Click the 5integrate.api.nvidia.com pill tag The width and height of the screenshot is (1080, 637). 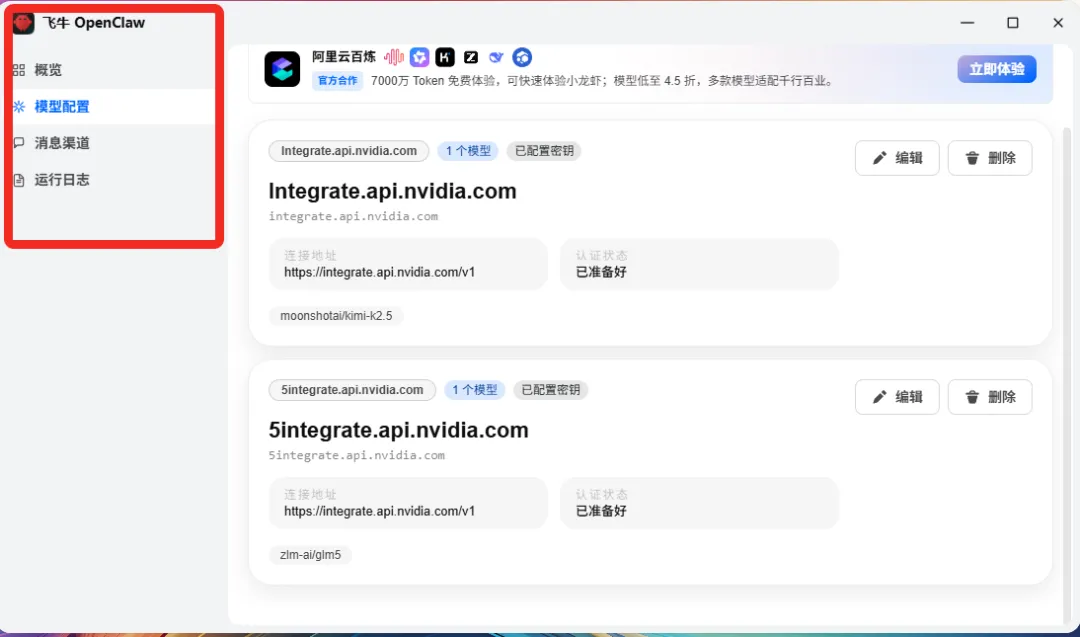[x=352, y=390]
